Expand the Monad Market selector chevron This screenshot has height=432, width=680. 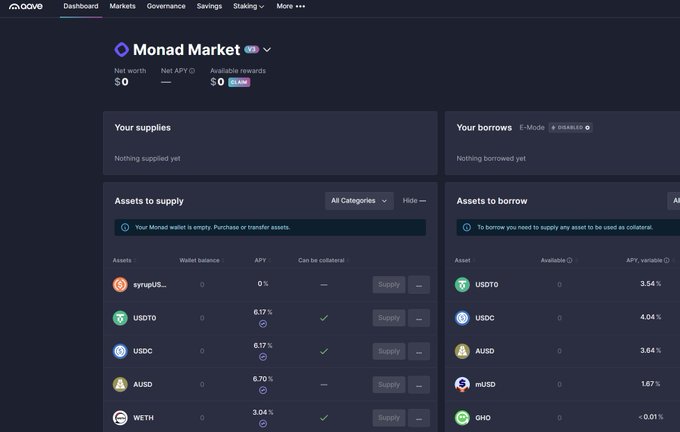click(x=267, y=50)
